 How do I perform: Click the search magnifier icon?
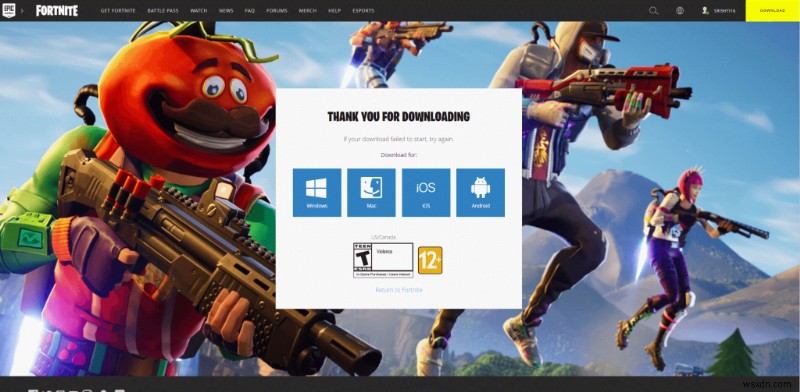pos(654,11)
